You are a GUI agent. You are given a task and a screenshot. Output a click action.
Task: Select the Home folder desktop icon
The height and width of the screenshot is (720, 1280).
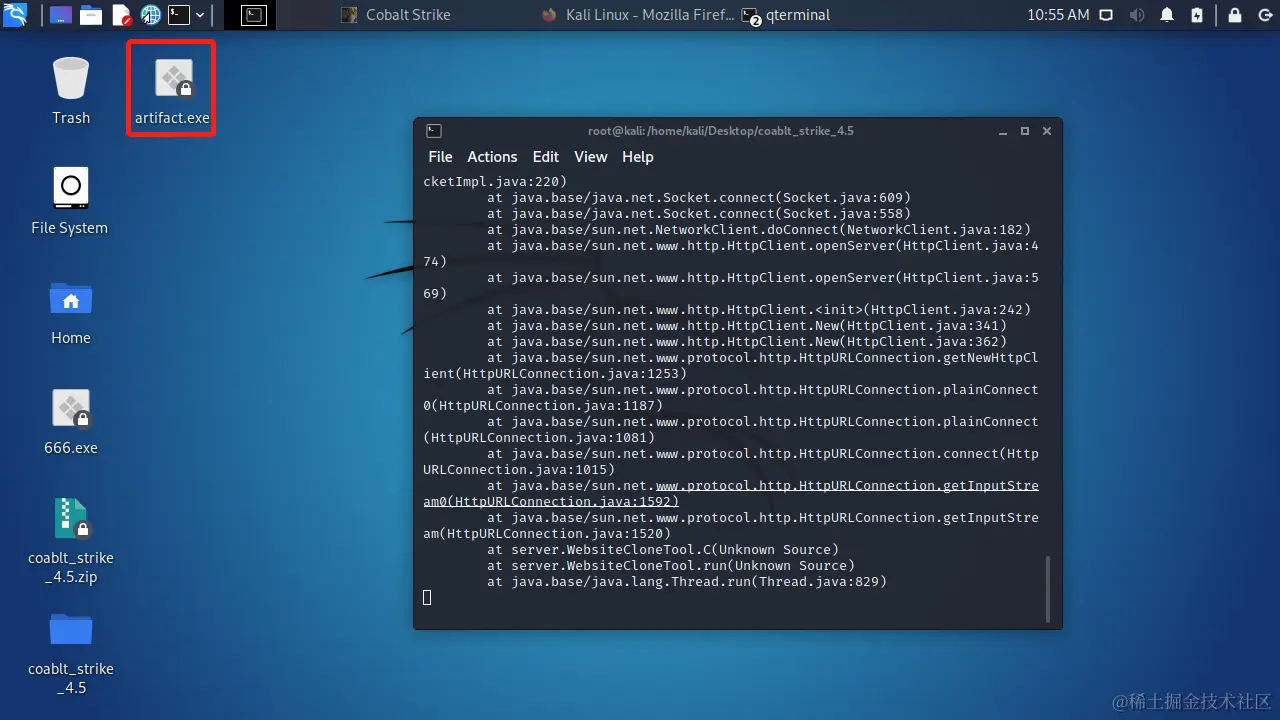point(71,311)
